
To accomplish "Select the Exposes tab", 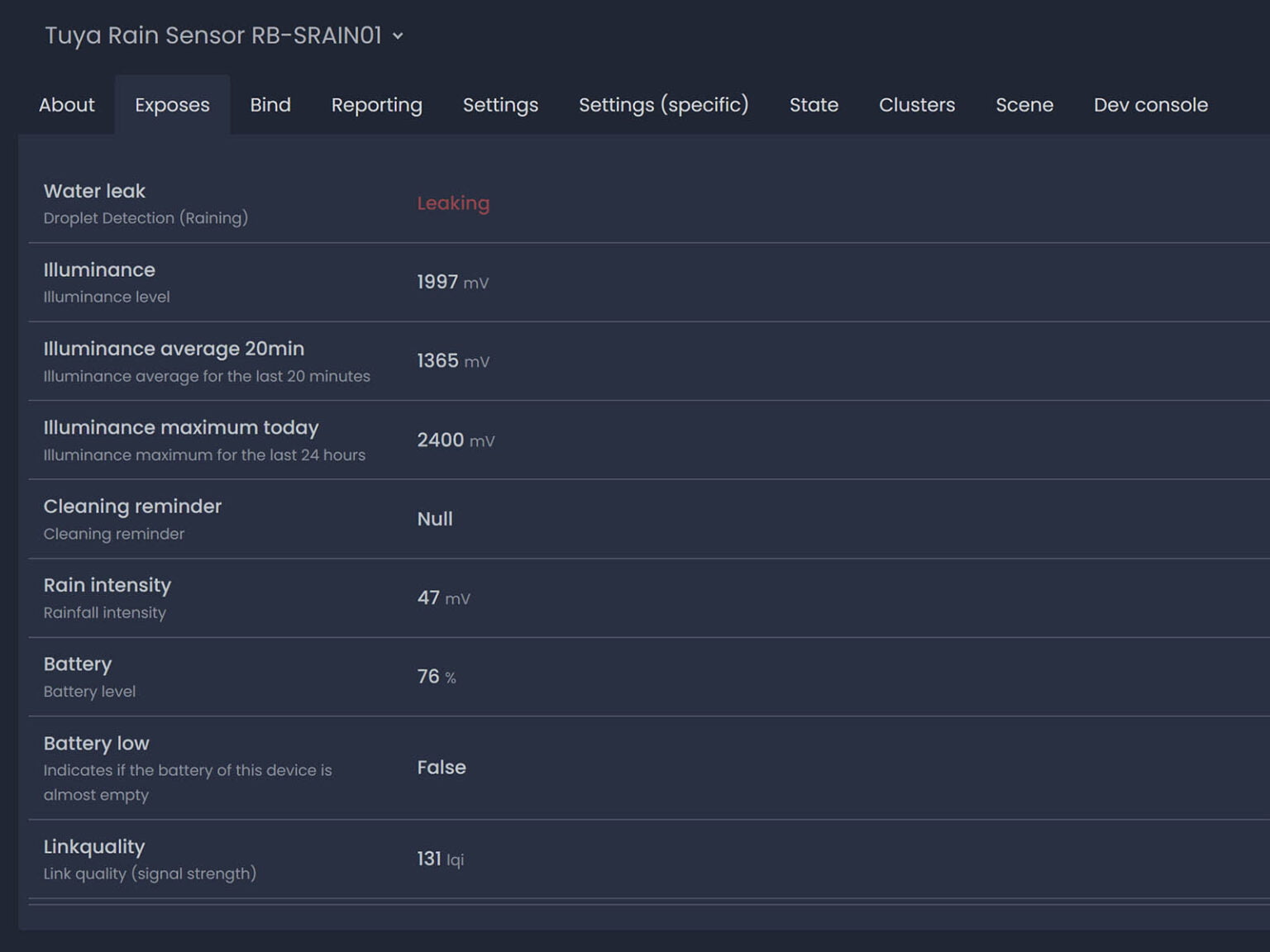I will (172, 105).
